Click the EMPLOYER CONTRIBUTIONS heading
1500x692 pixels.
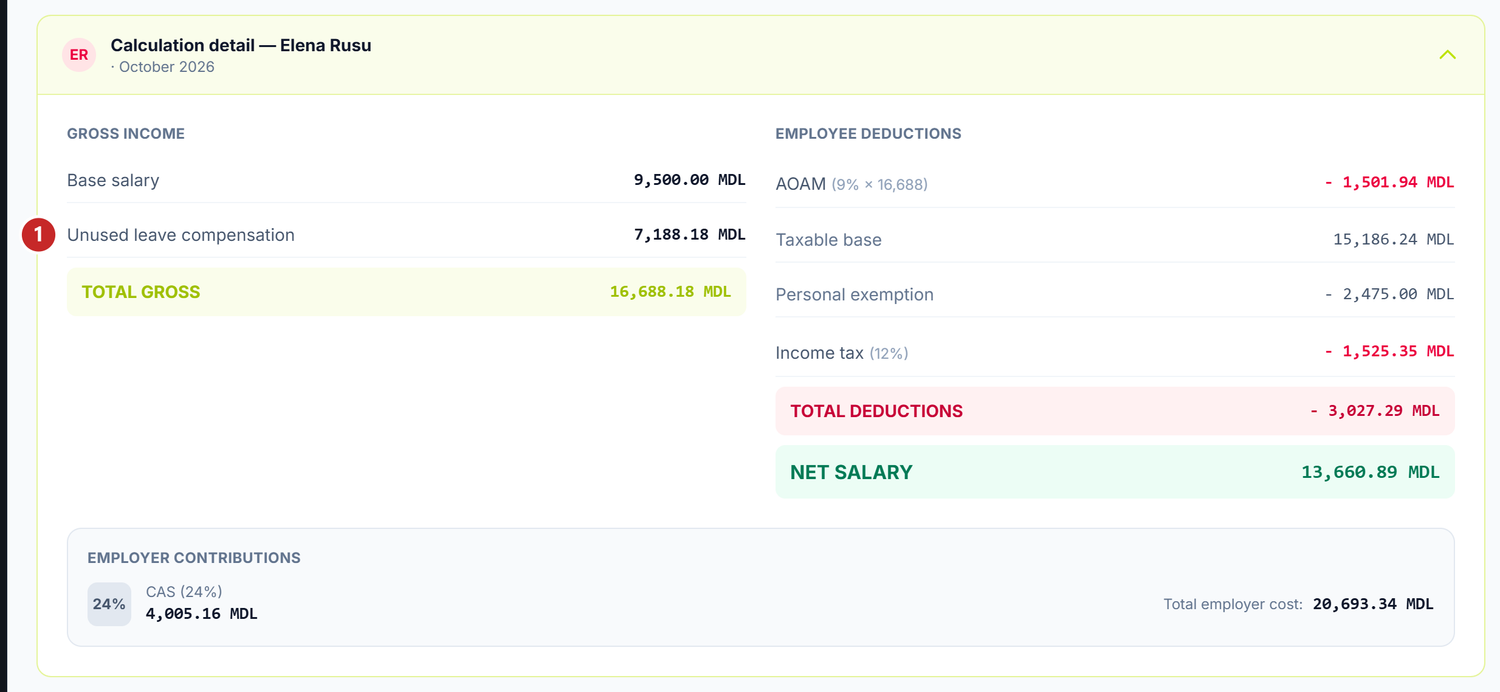[x=194, y=558]
